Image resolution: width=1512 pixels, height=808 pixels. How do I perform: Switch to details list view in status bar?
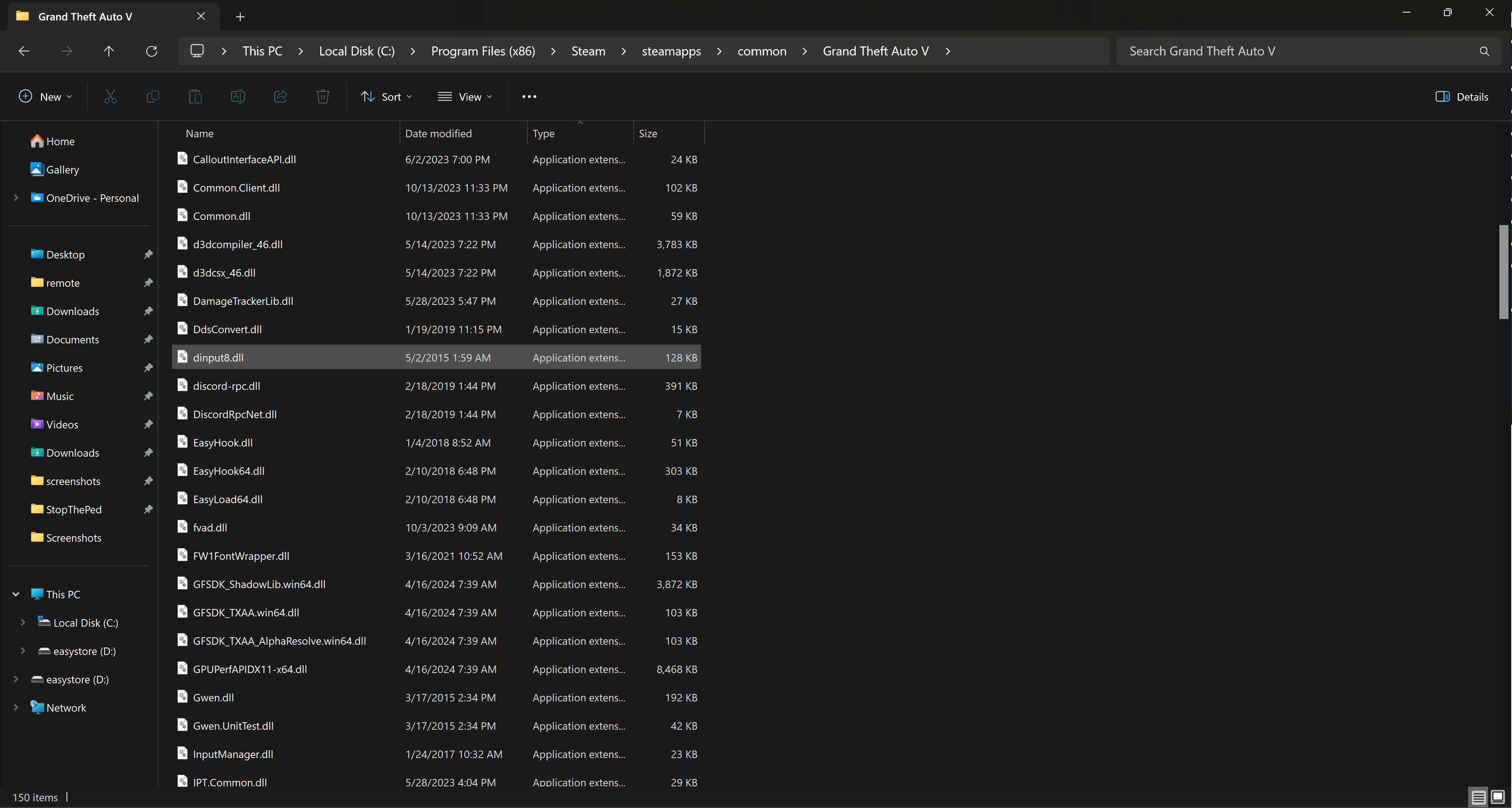tap(1478, 796)
